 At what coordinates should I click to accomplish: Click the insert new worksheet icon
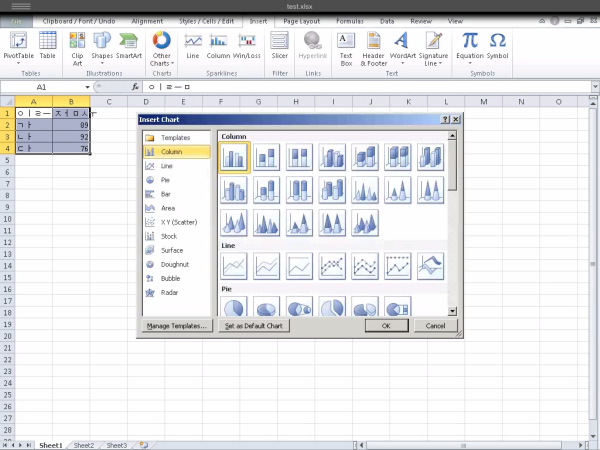(x=143, y=445)
